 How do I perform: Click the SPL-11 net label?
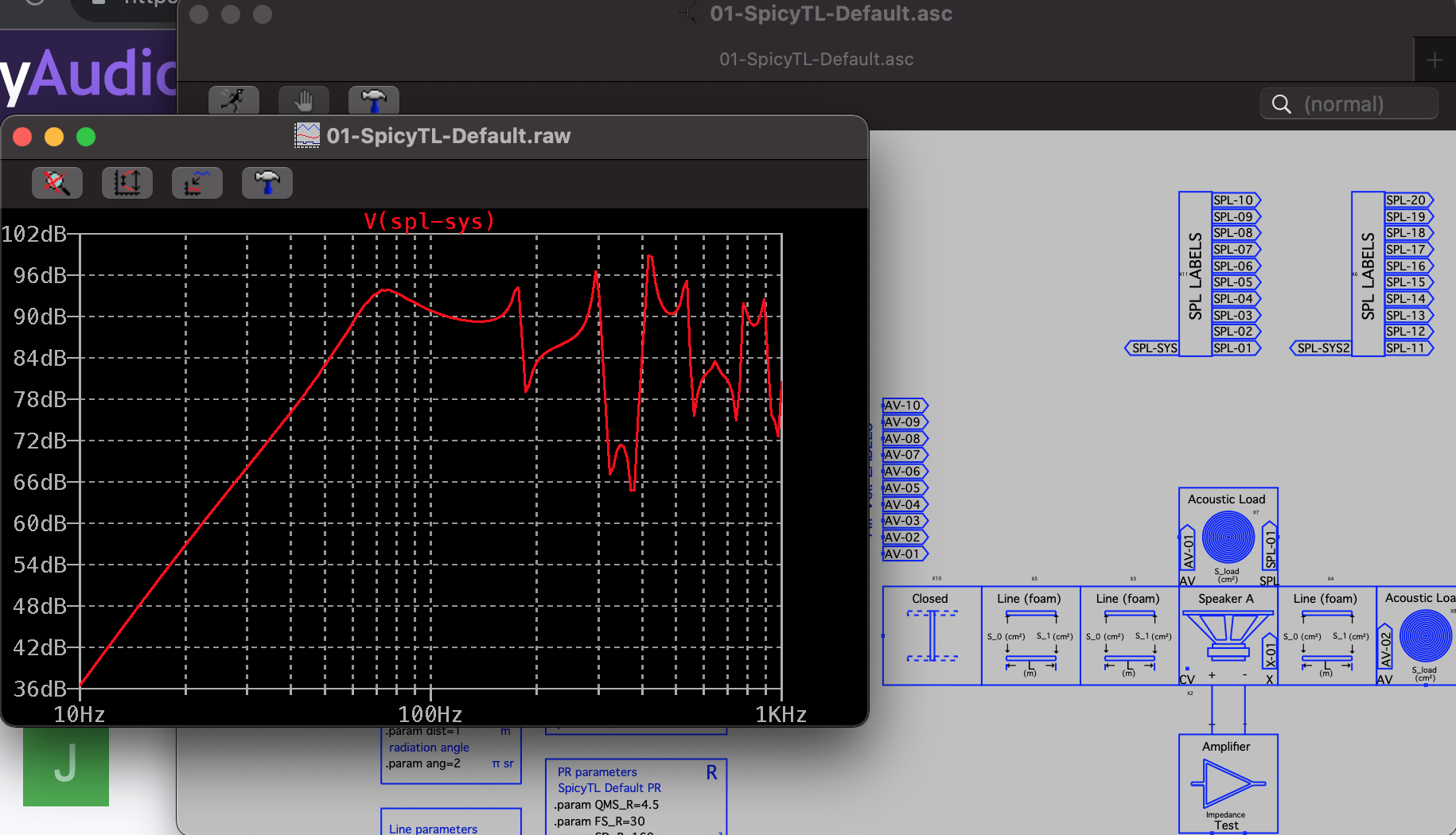1409,348
